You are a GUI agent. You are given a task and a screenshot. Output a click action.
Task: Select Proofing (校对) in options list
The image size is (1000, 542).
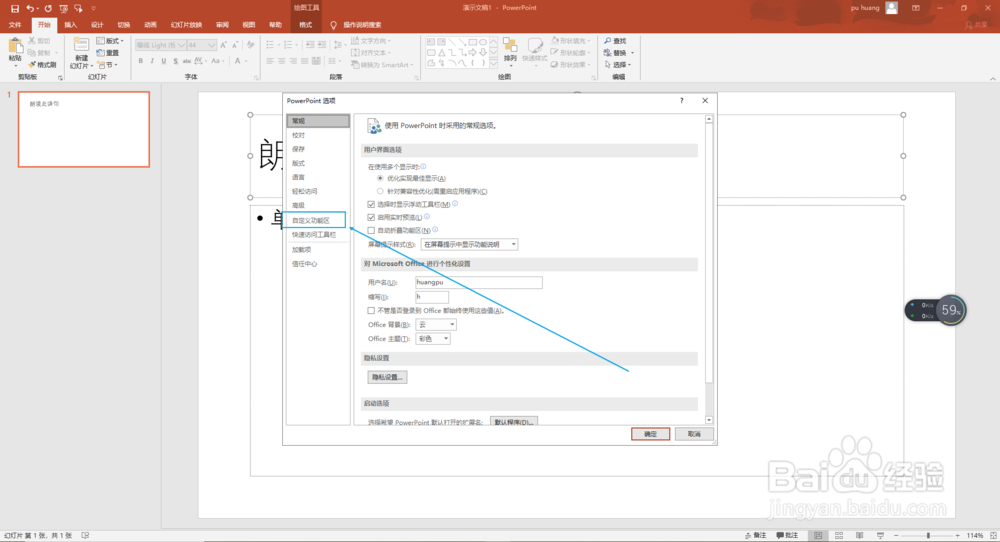(318, 135)
